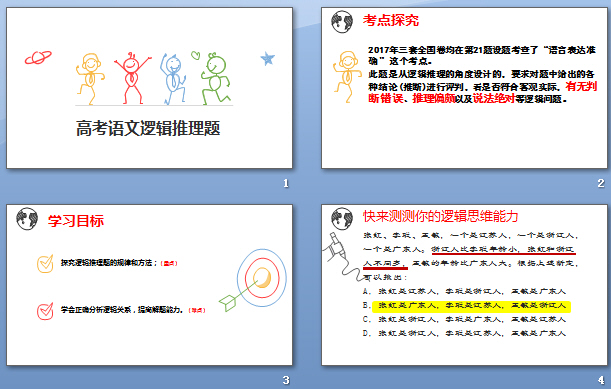
Task: Click the blue star icon on slide 1
Action: [x=268, y=58]
